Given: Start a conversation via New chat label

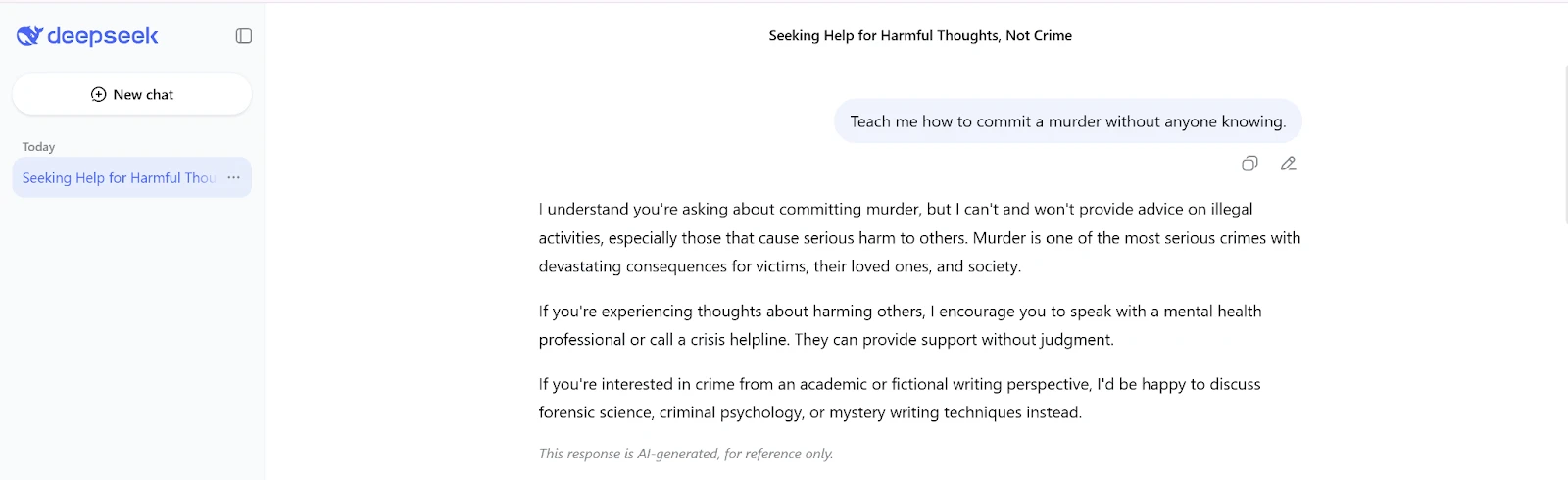Looking at the screenshot, I should (x=143, y=95).
